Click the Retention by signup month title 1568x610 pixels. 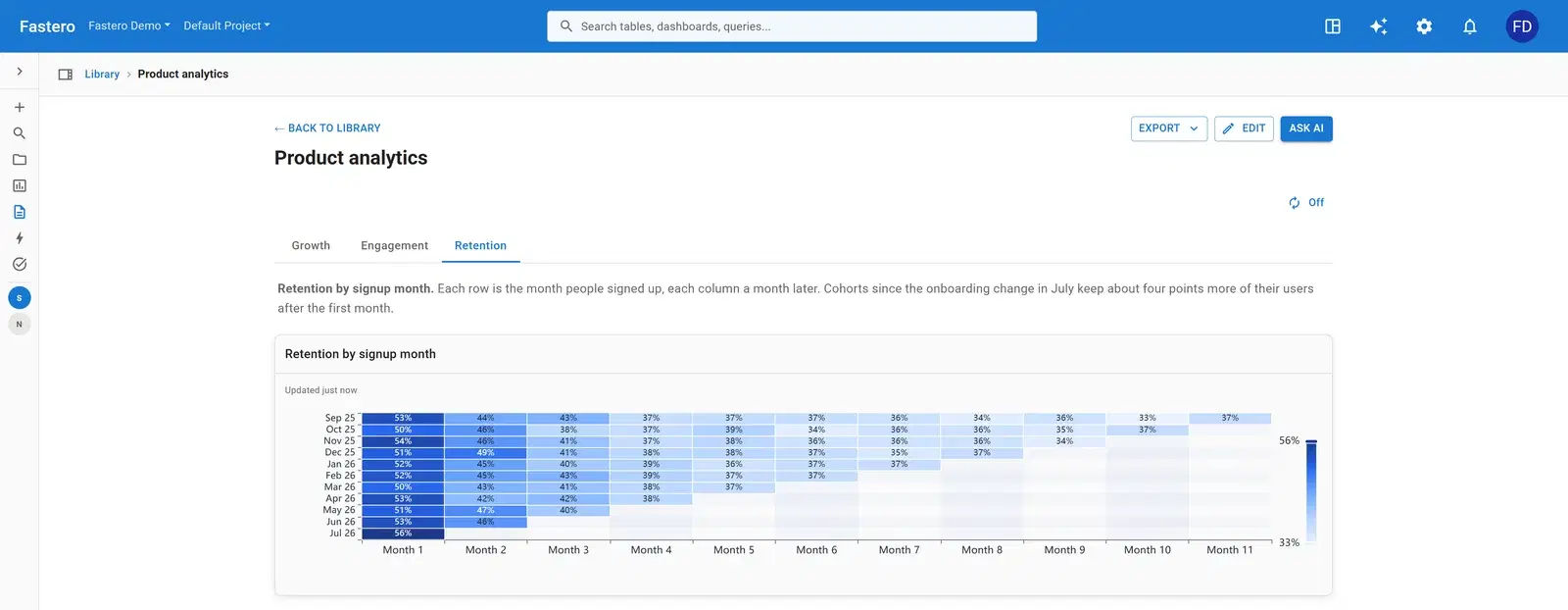click(361, 354)
